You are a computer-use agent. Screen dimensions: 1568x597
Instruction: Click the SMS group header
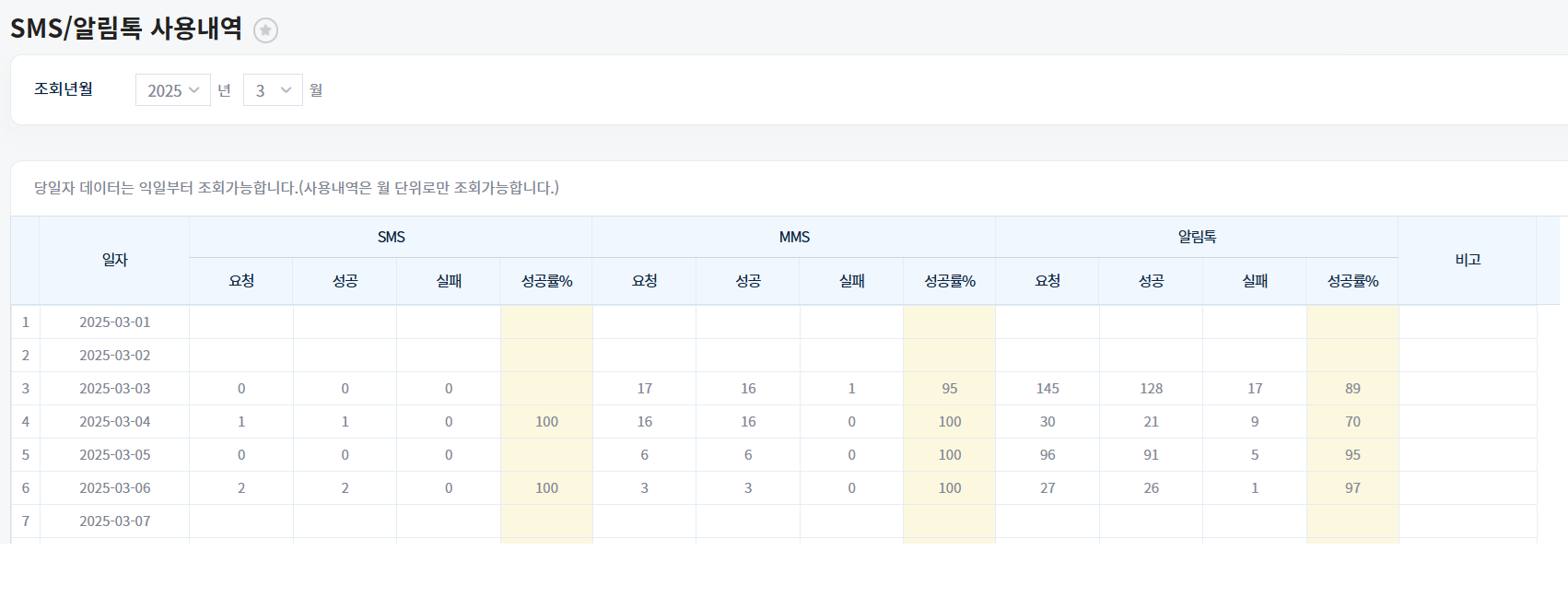click(391, 238)
